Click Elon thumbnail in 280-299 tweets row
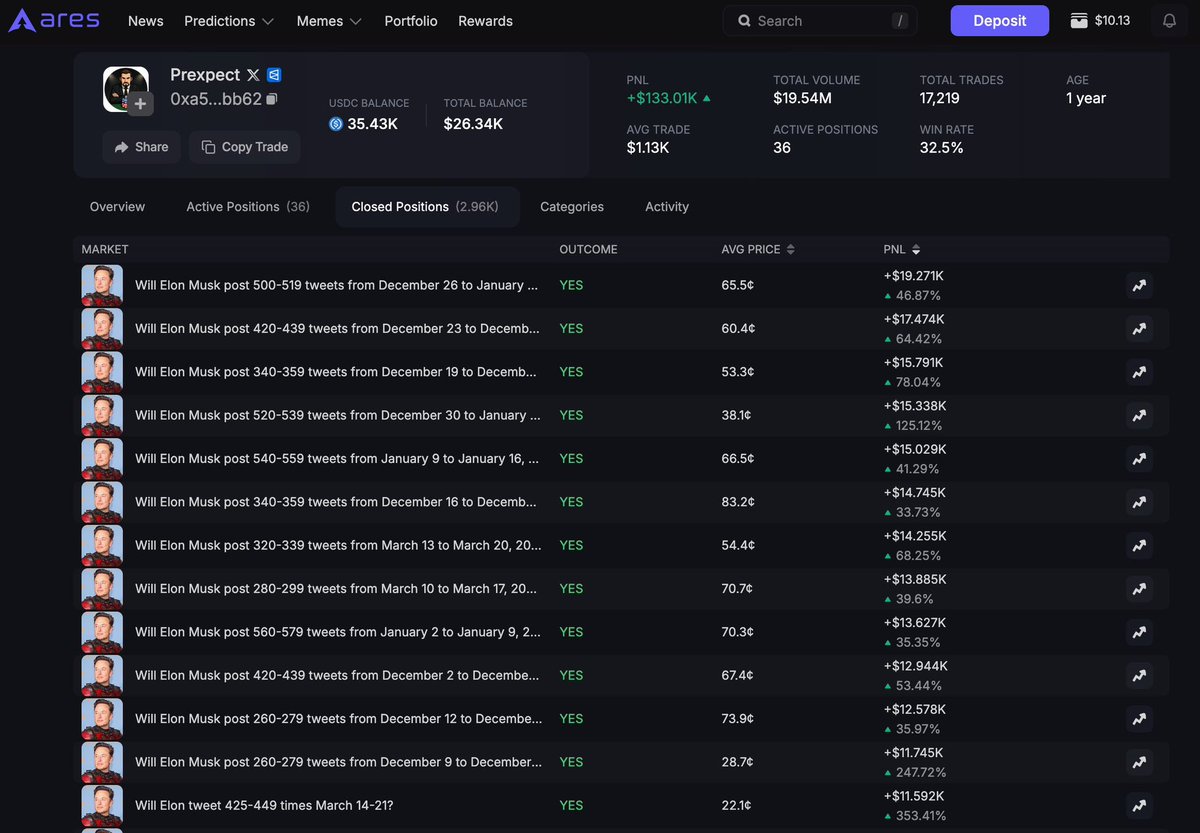1200x833 pixels. [x=102, y=589]
